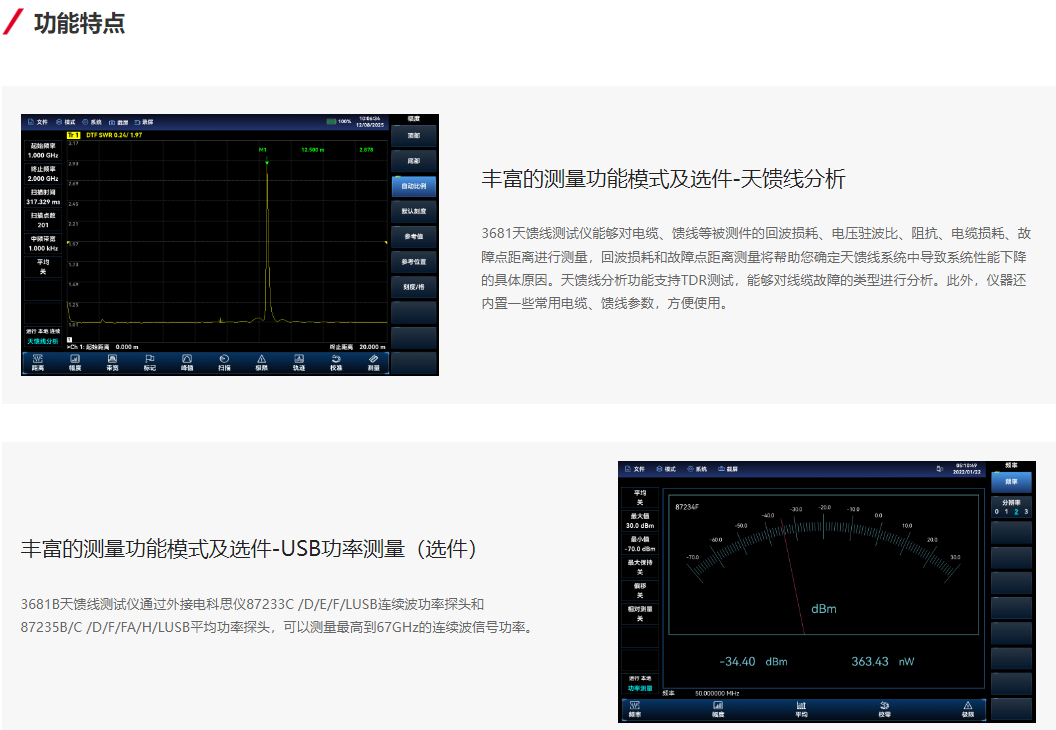Click the 录屏 menu item
Viewport: 1056px width, 730px height.
(143, 121)
